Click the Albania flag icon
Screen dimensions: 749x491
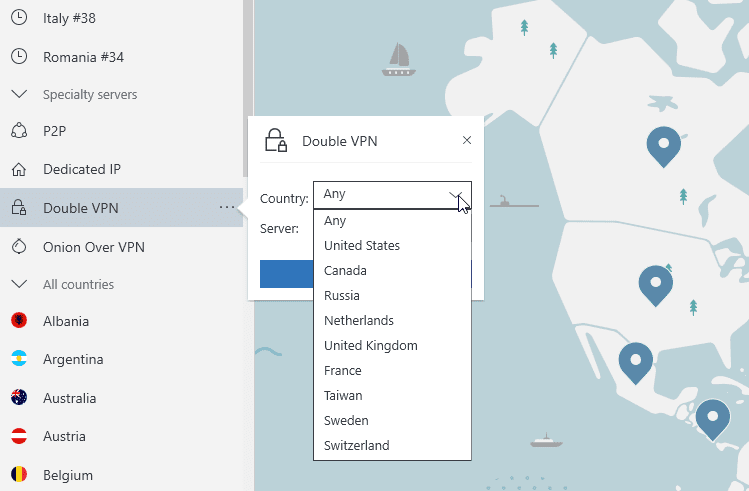click(18, 321)
